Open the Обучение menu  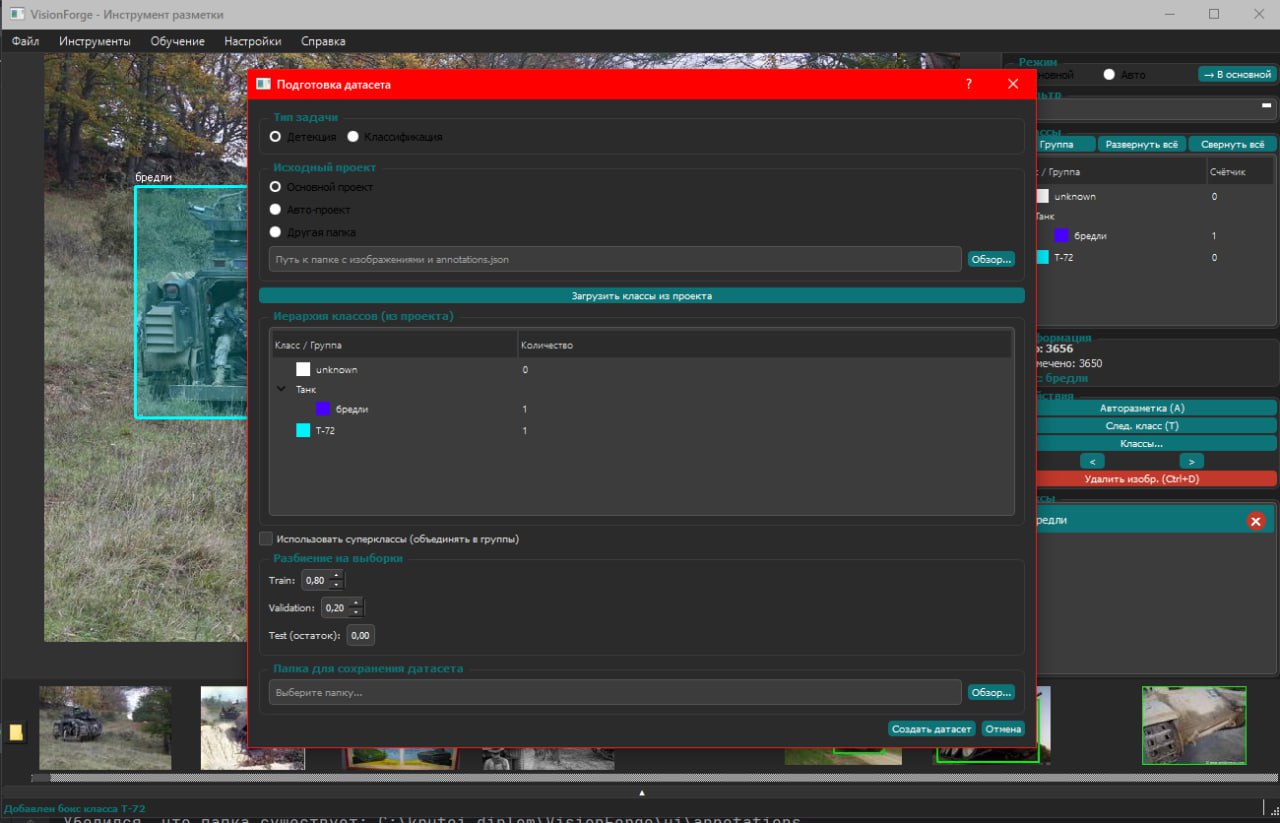click(177, 41)
